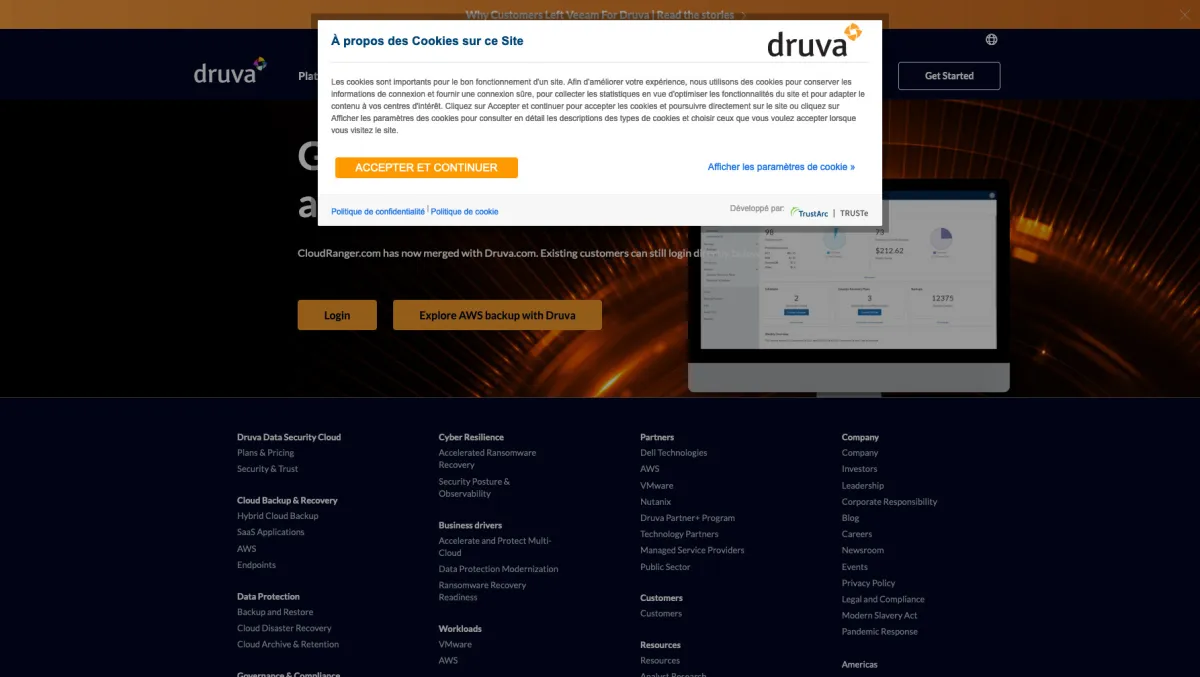
Task: Click Cyber Resilience footer heading
Action: (x=471, y=437)
